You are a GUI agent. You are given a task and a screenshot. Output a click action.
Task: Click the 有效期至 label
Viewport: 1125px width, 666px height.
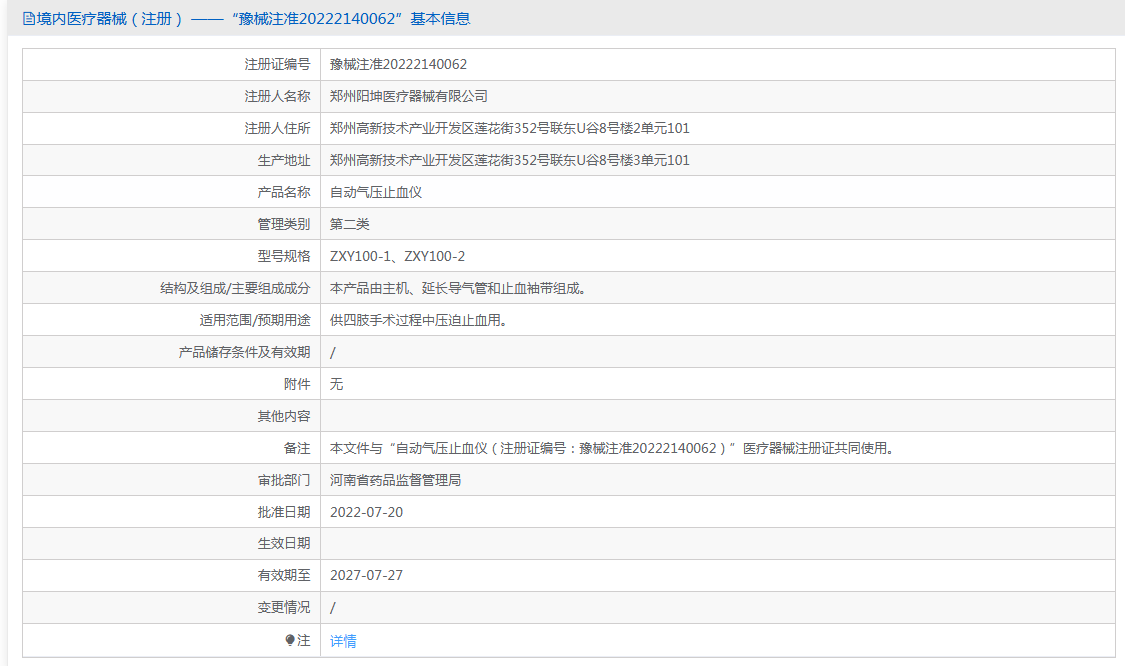(x=284, y=576)
